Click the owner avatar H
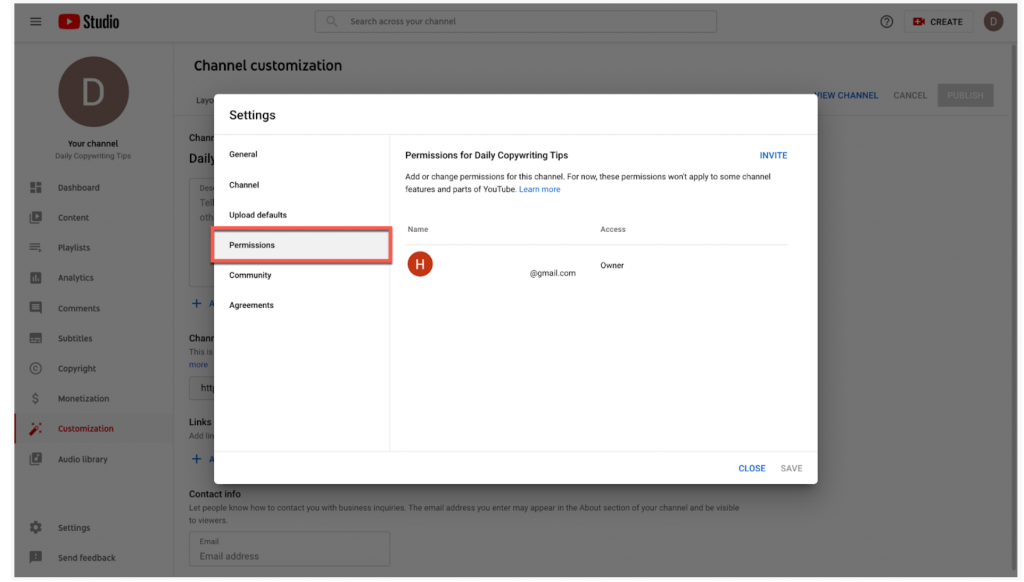The height and width of the screenshot is (582, 1024). point(420,264)
